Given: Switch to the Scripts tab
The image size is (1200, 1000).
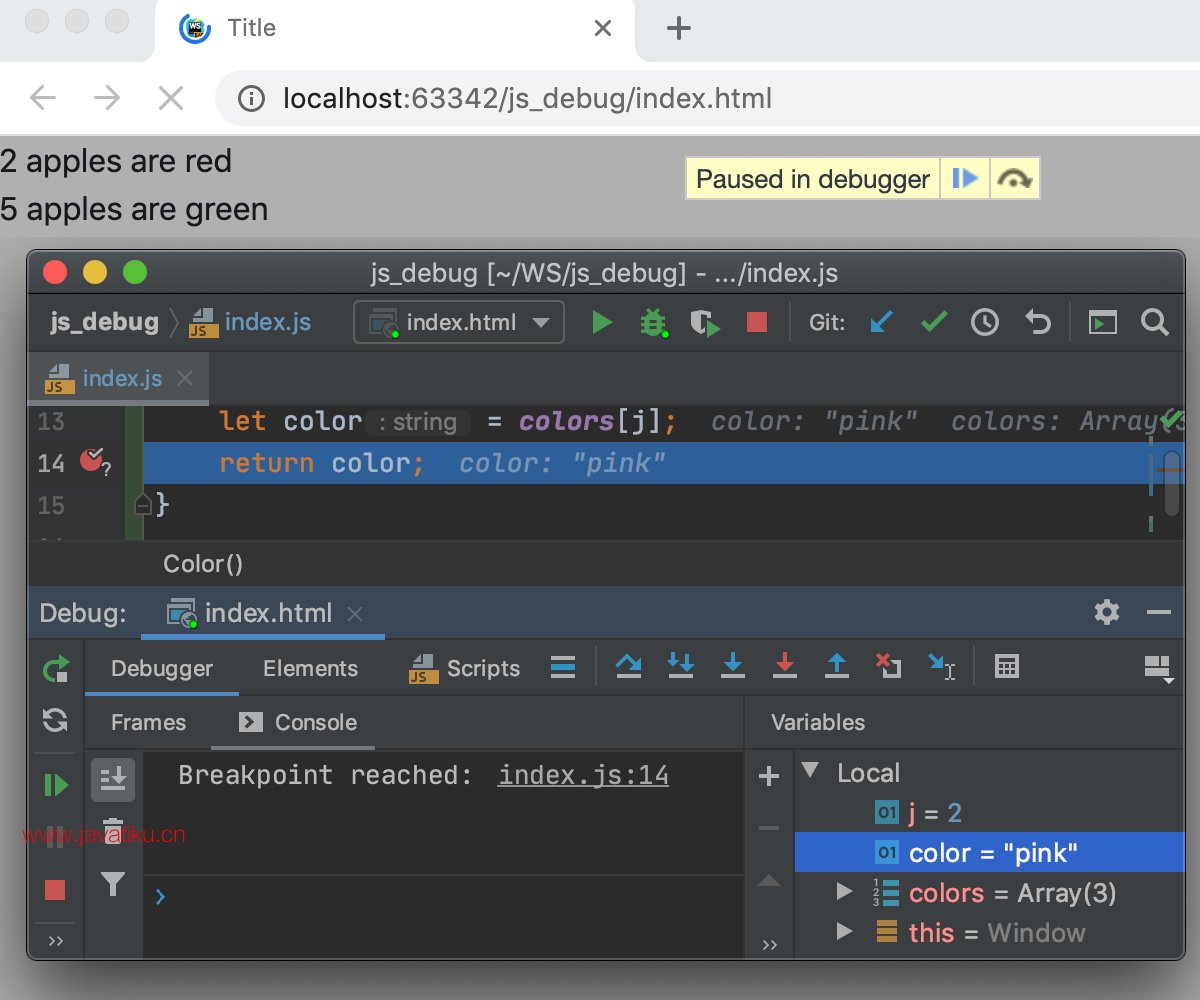Looking at the screenshot, I should (465, 669).
